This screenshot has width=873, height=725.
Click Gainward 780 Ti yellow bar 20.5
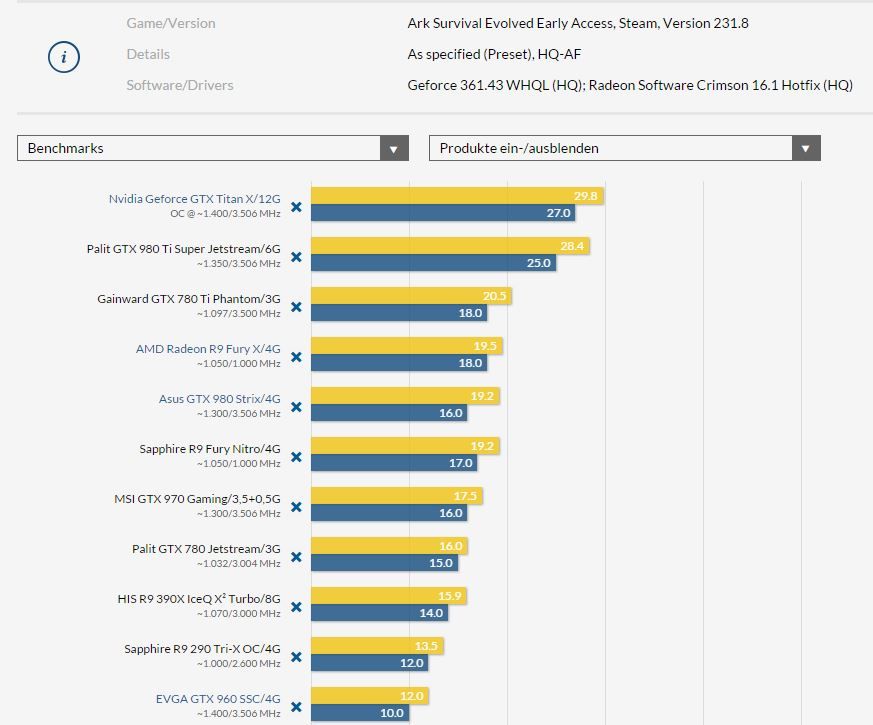click(411, 296)
